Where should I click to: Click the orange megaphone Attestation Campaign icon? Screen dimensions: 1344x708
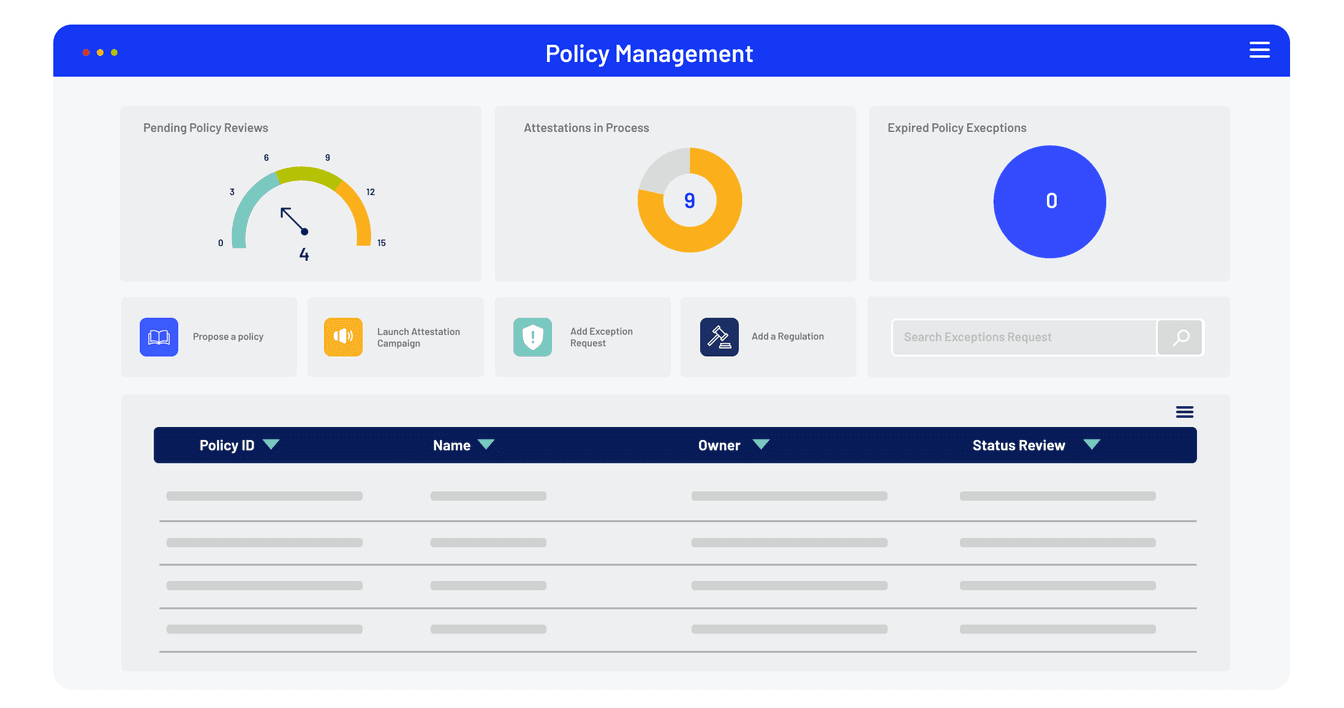(x=343, y=337)
